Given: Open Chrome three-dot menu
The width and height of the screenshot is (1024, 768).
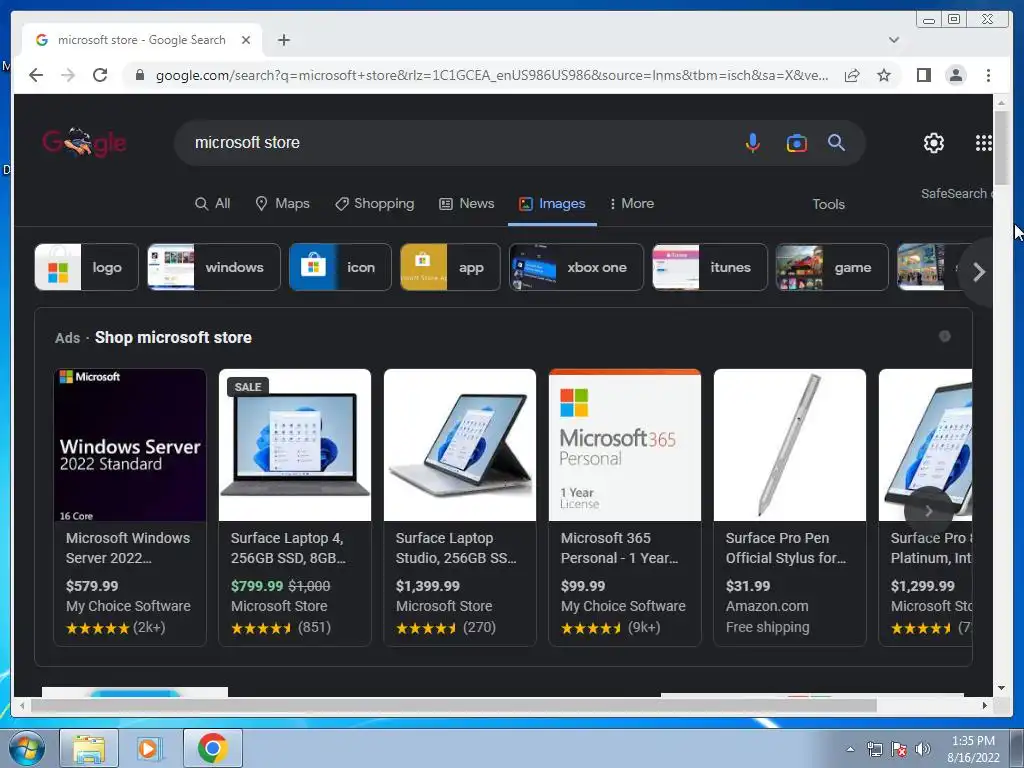Looking at the screenshot, I should (x=988, y=75).
